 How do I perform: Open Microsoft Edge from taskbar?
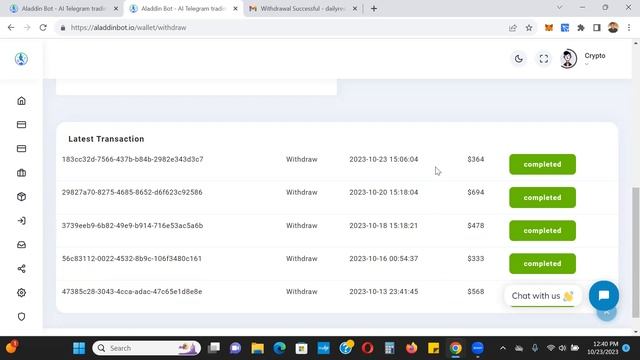pyautogui.click(x=280, y=348)
